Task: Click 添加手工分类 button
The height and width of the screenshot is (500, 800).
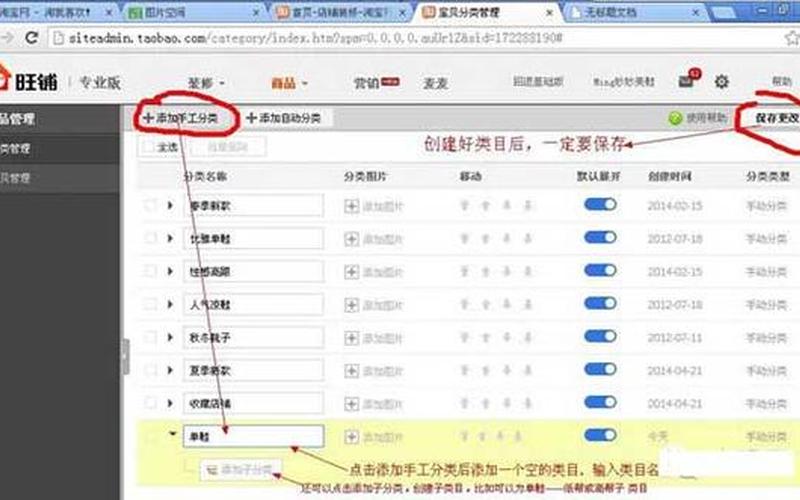Action: point(181,118)
